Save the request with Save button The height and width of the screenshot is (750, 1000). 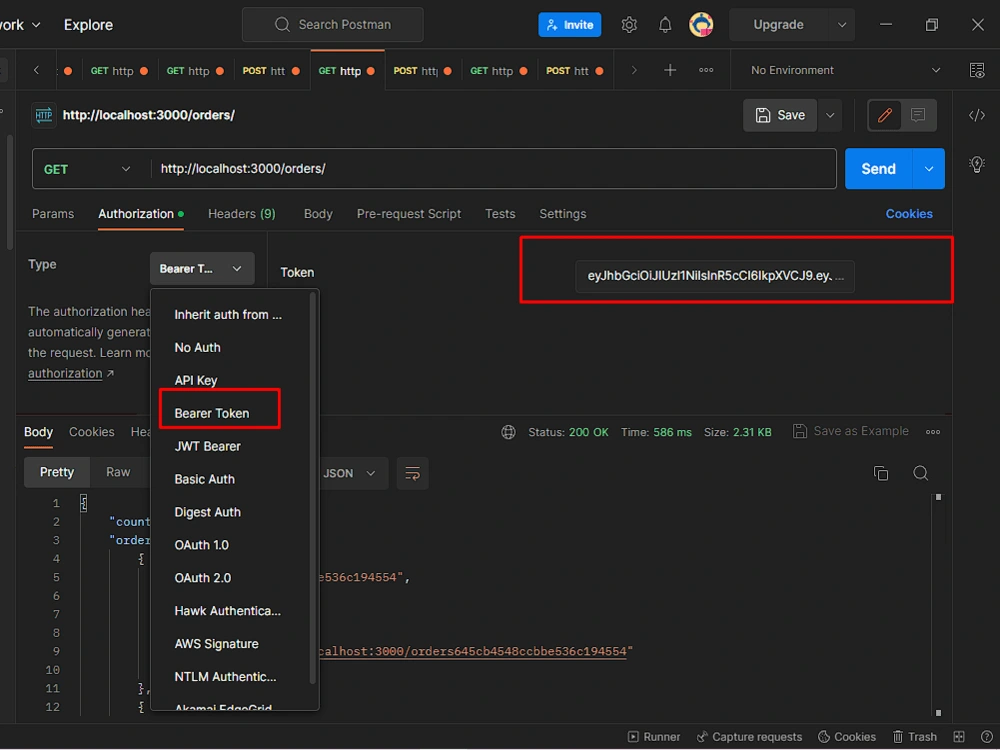coord(780,115)
